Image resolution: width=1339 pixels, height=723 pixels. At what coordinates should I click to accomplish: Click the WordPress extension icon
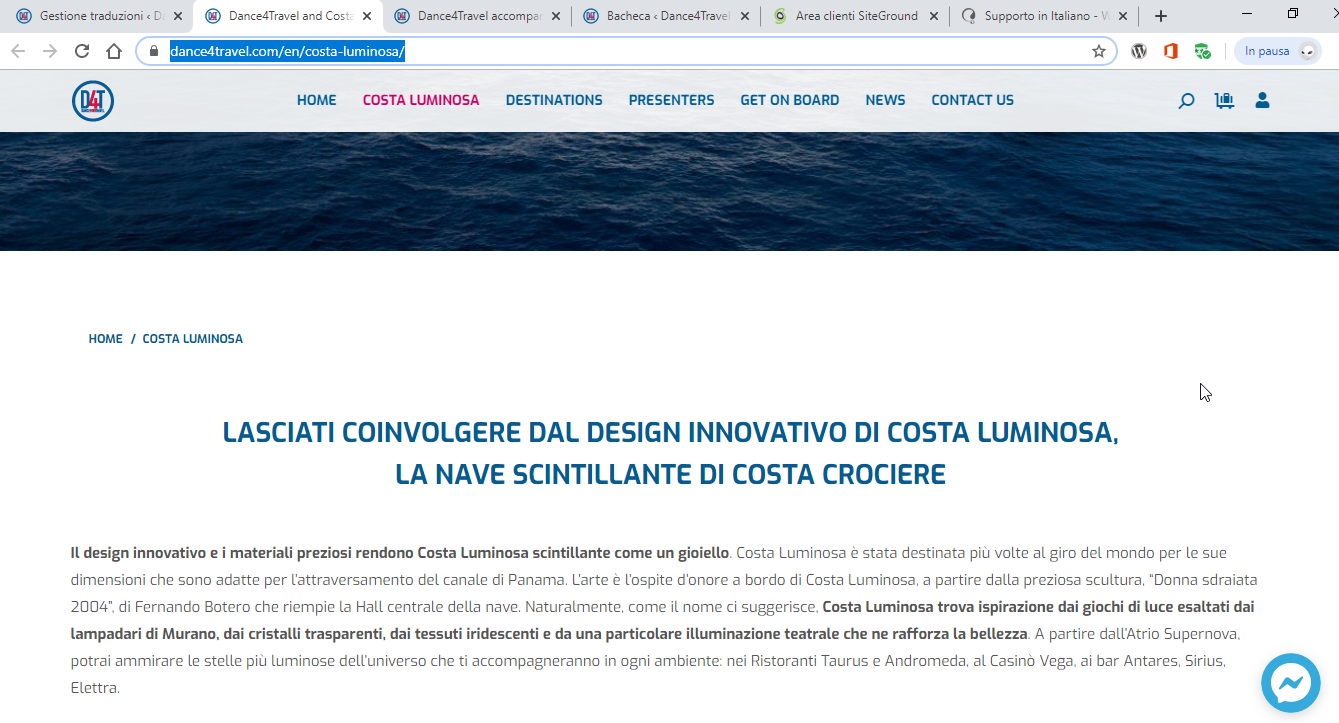click(1139, 51)
